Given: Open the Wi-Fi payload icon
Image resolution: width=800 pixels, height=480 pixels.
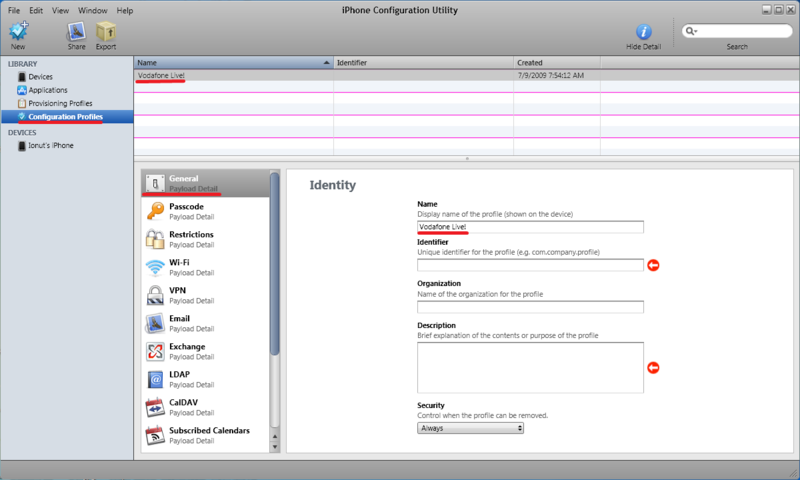Looking at the screenshot, I should (155, 267).
